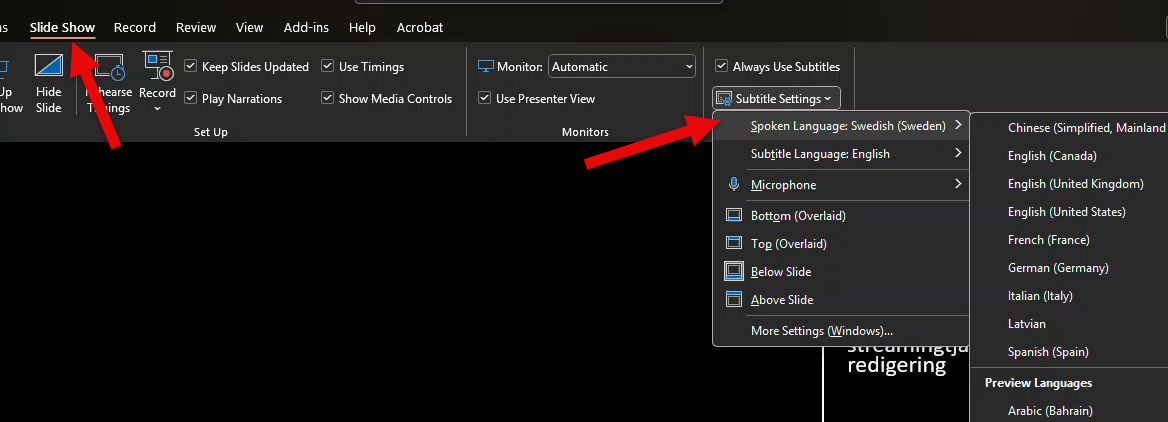The width and height of the screenshot is (1168, 422).
Task: Choose the Above Slide subtitle position icon
Action: [x=734, y=300]
